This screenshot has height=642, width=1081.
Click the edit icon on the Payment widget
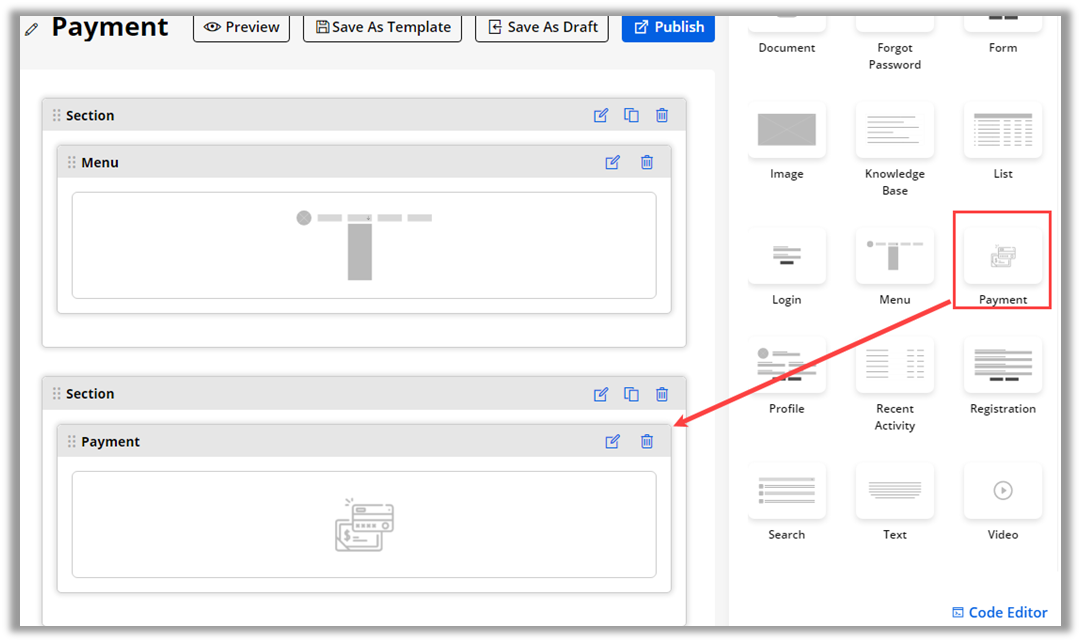click(612, 442)
